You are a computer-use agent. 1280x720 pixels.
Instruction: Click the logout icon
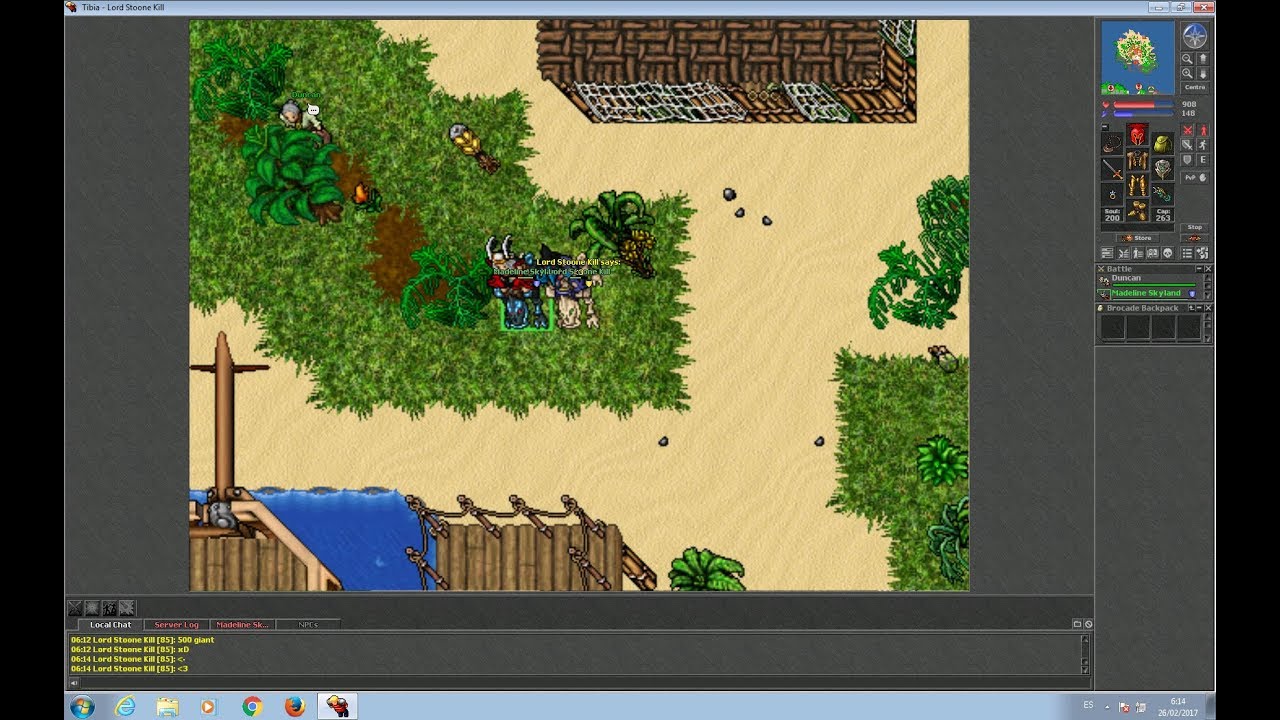click(x=1202, y=252)
